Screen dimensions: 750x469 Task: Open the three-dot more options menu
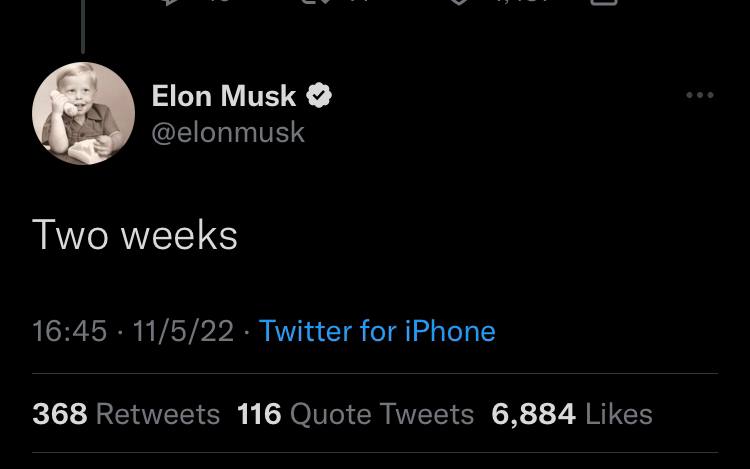point(700,95)
